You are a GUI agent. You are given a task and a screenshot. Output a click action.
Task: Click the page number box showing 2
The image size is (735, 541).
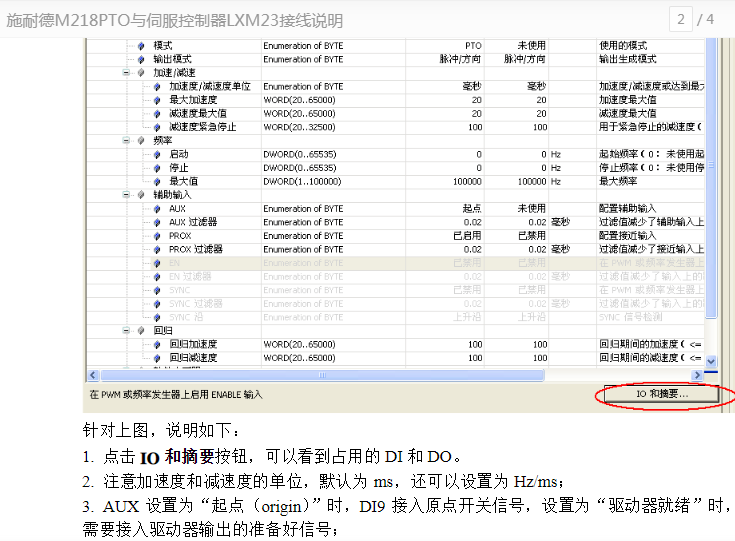[682, 19]
